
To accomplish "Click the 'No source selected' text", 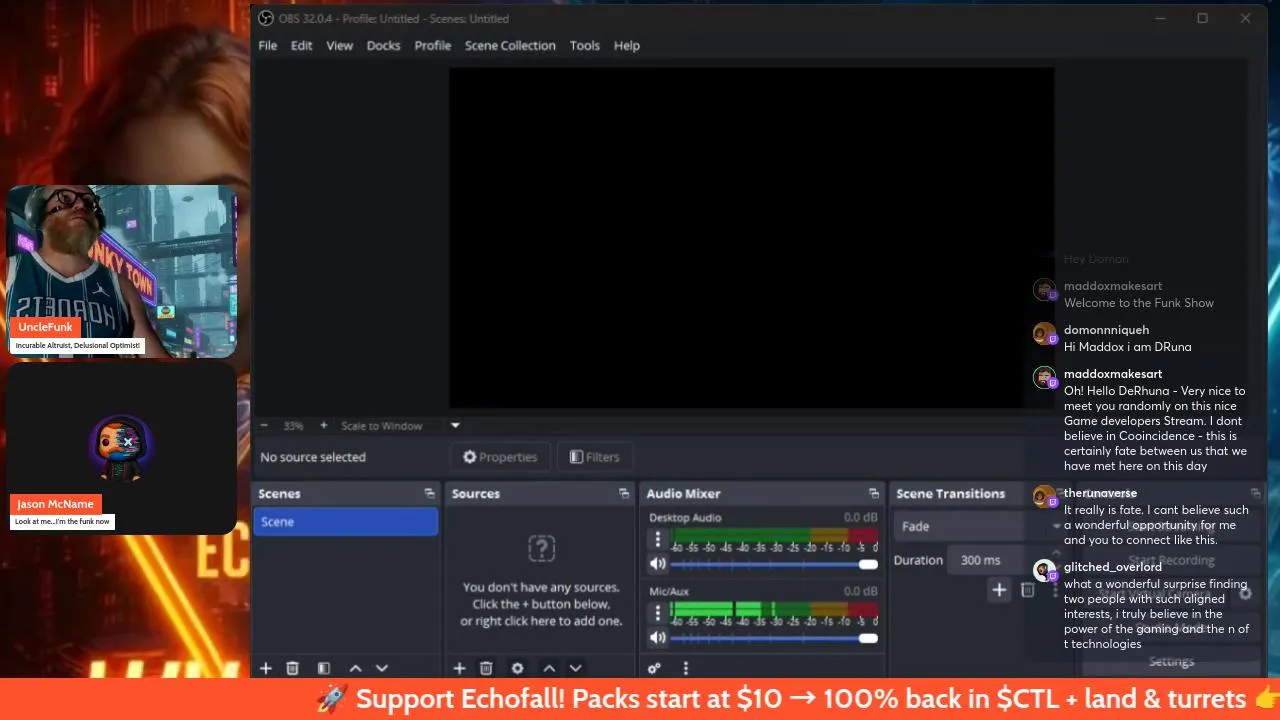I will pos(313,457).
